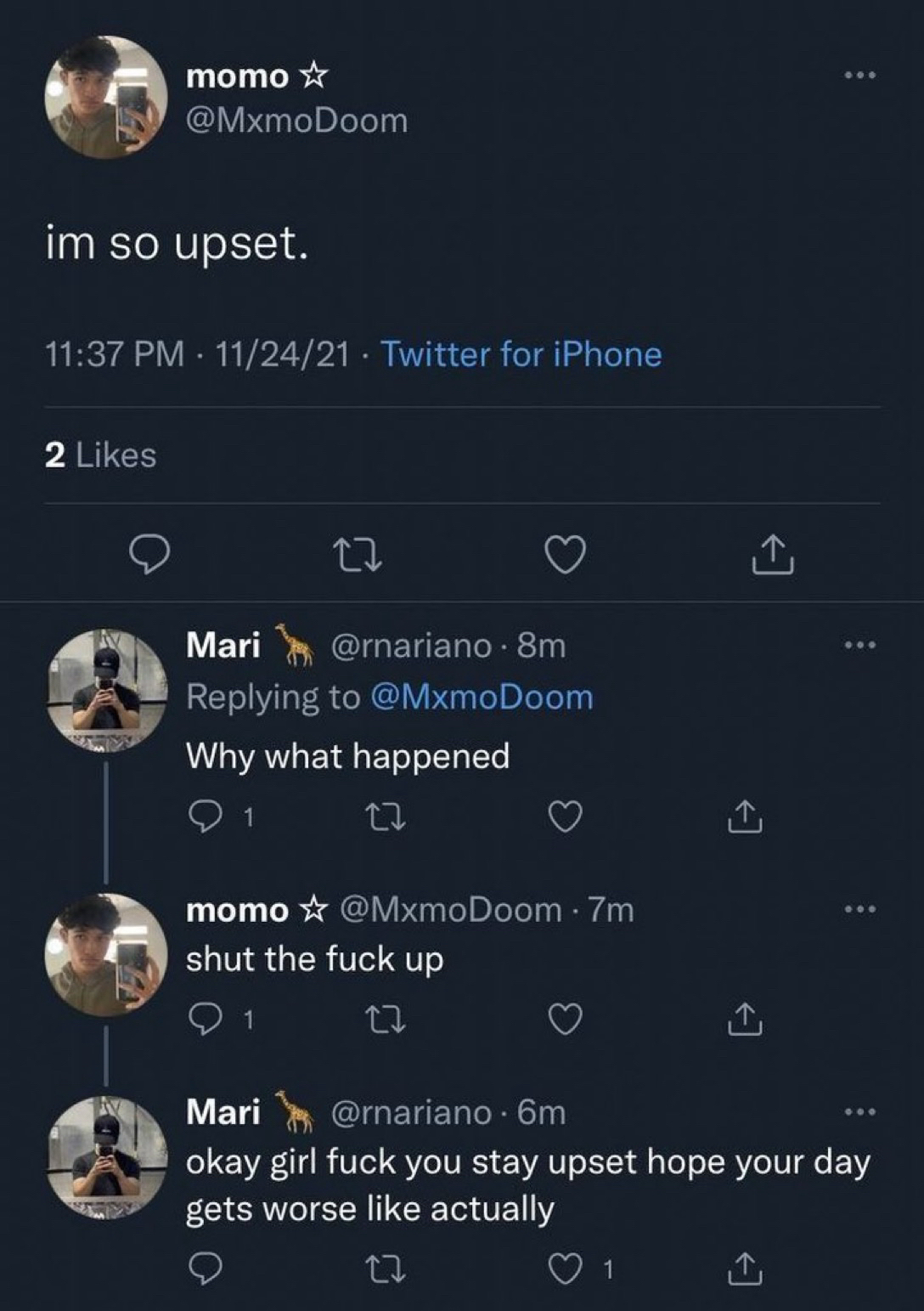Share the main tweet by momo
Screen dimensions: 924x1311
(x=772, y=555)
